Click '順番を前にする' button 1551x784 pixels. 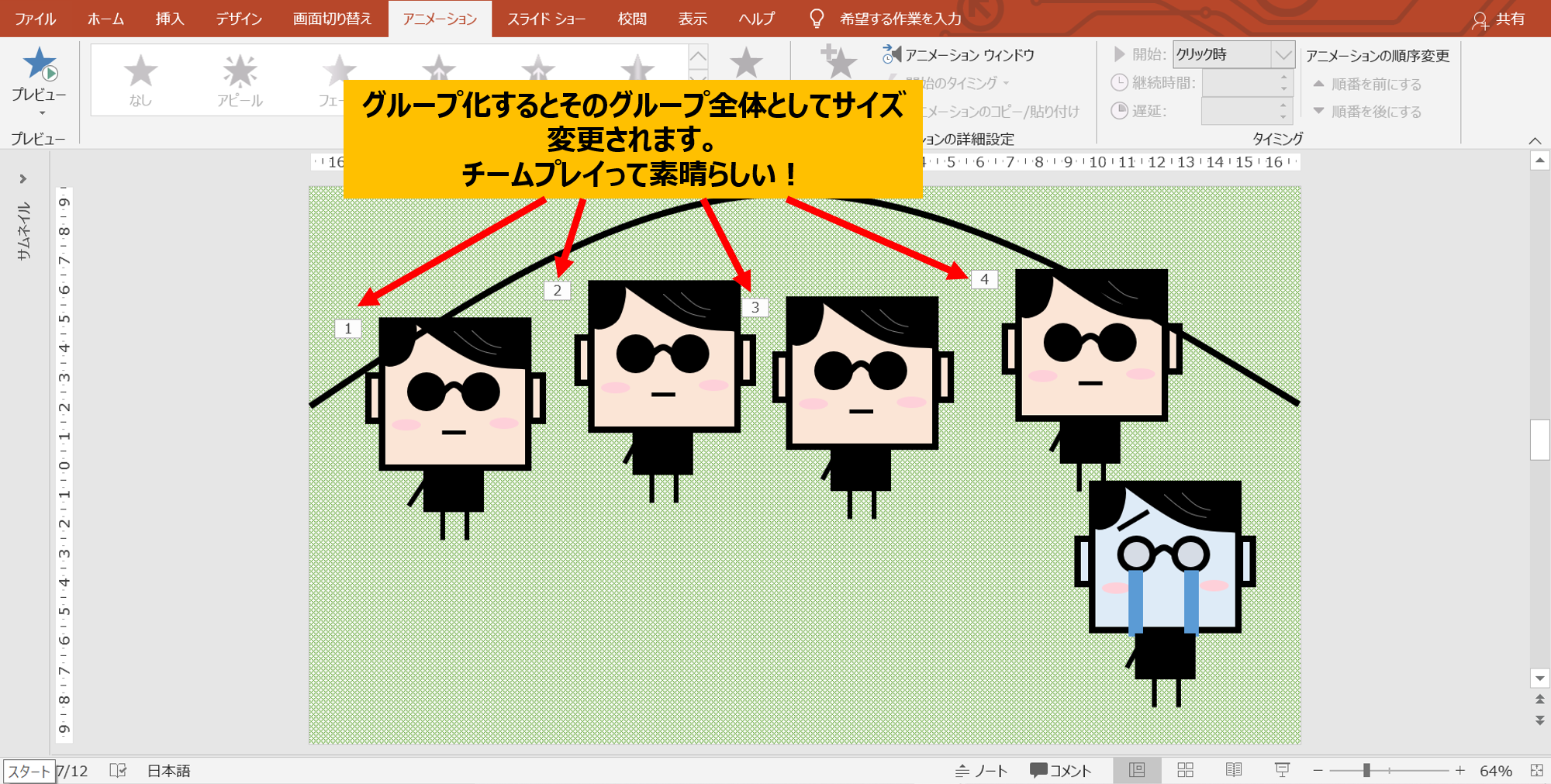pyautogui.click(x=1367, y=84)
